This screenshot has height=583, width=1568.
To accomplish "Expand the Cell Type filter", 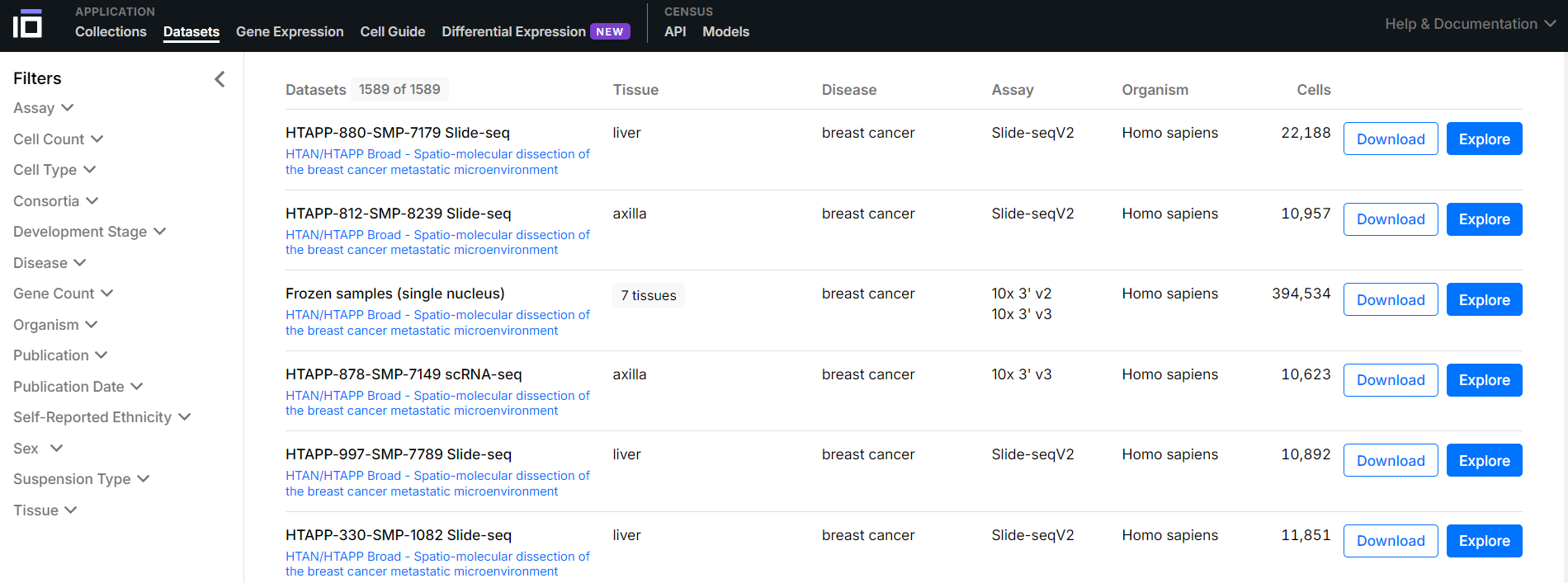I will [x=54, y=170].
